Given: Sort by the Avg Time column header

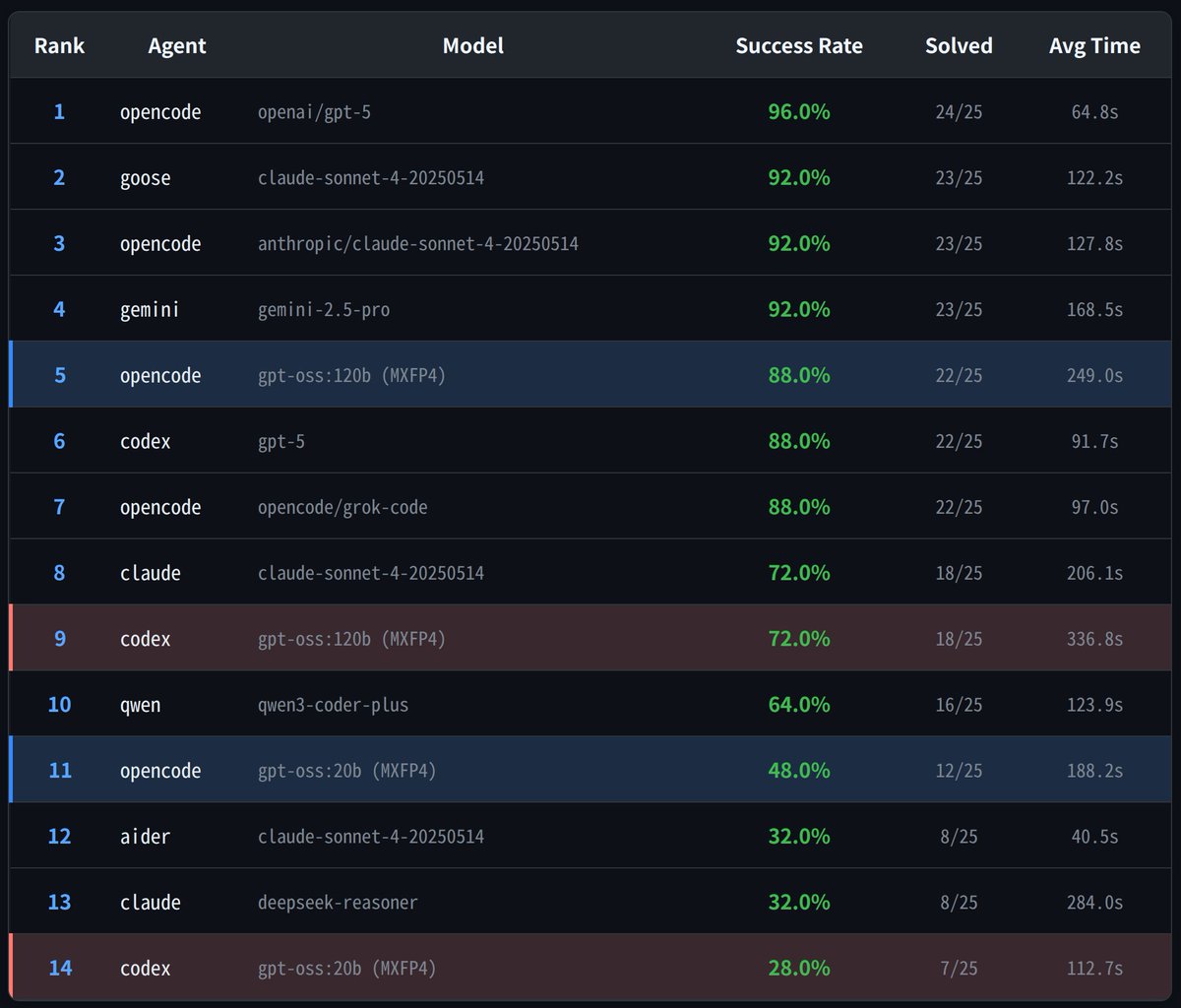Looking at the screenshot, I should [1094, 45].
